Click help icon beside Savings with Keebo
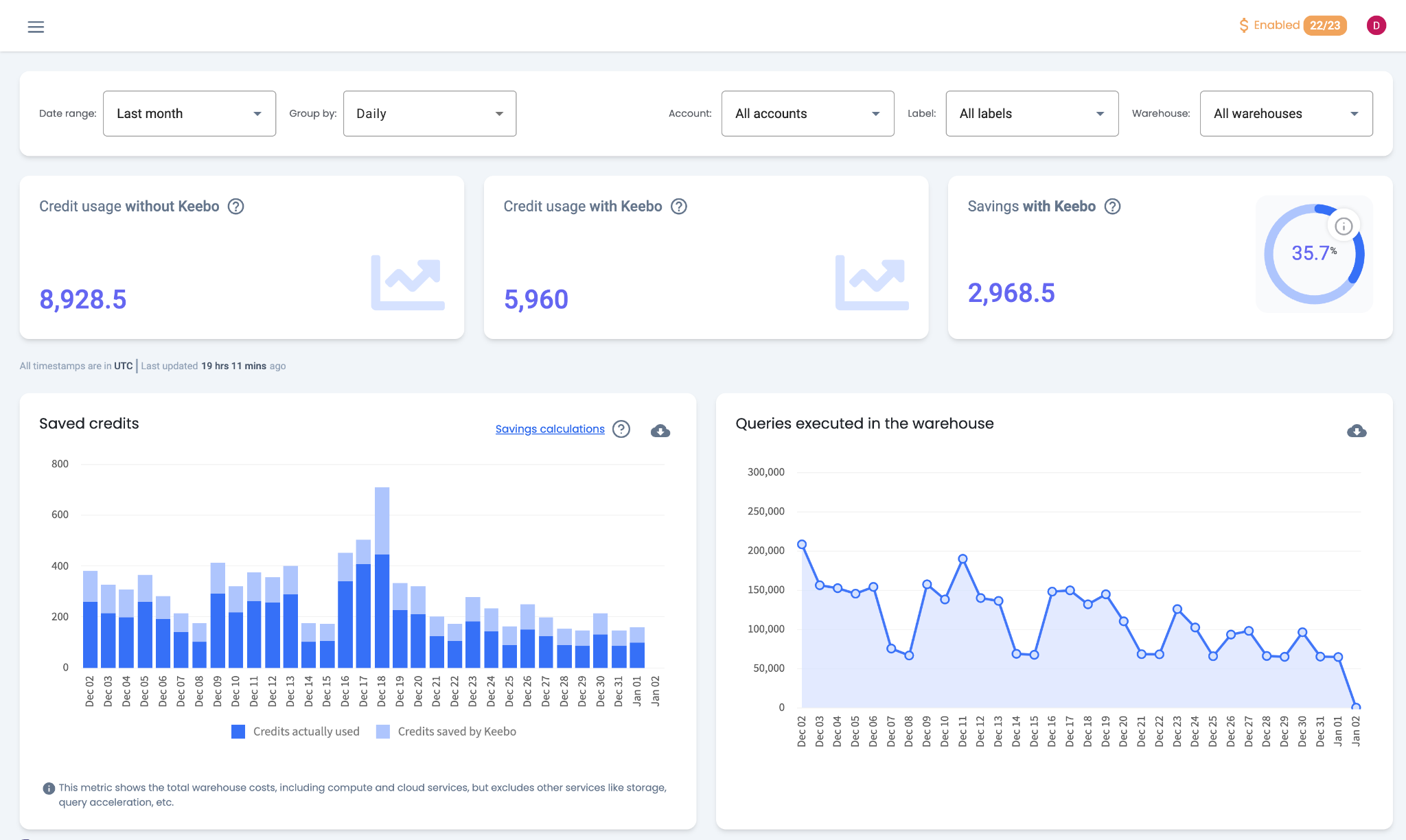Image resolution: width=1406 pixels, height=840 pixels. (x=1112, y=207)
